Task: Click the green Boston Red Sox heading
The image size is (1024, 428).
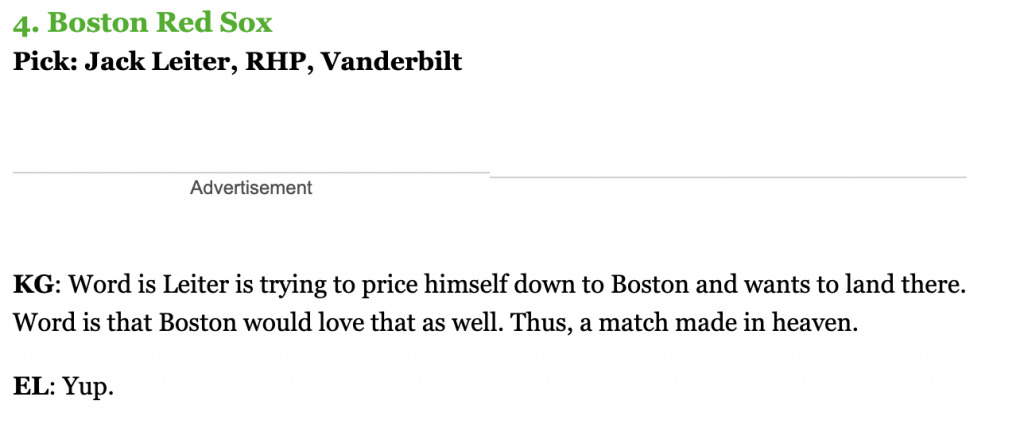Action: click(142, 23)
